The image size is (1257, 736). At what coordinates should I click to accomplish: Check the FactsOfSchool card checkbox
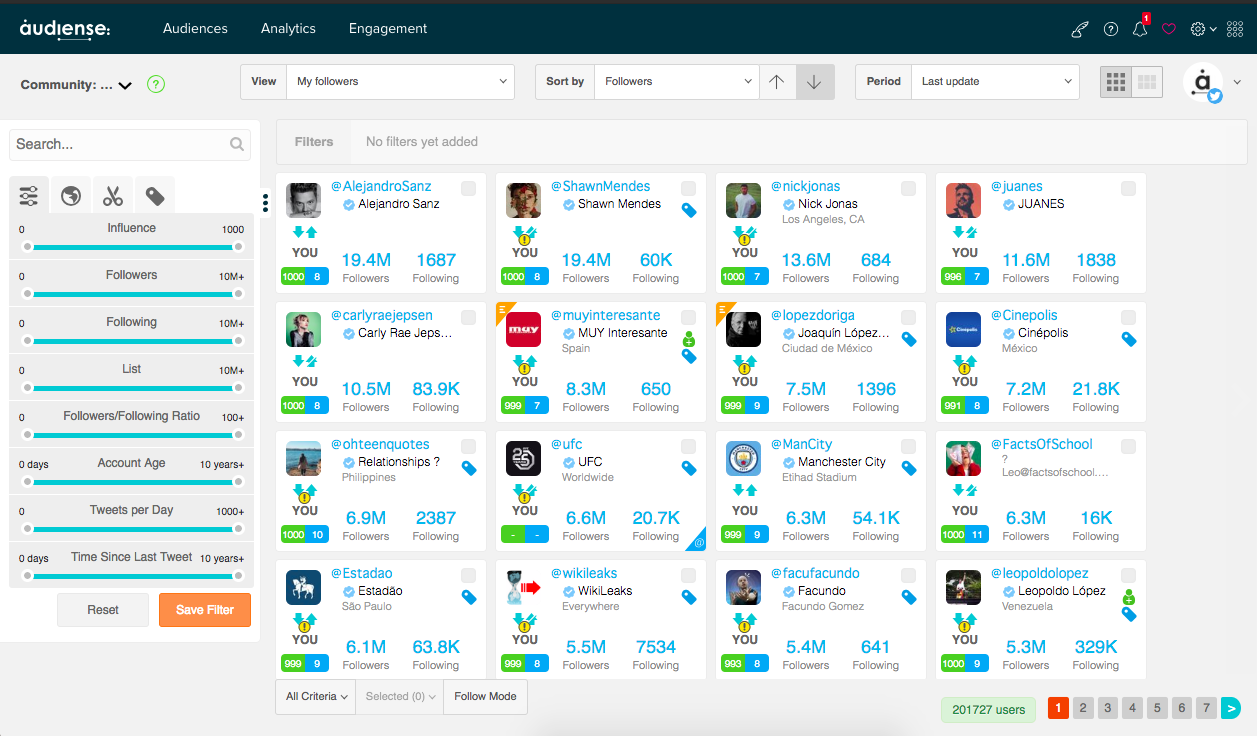coord(1128,446)
